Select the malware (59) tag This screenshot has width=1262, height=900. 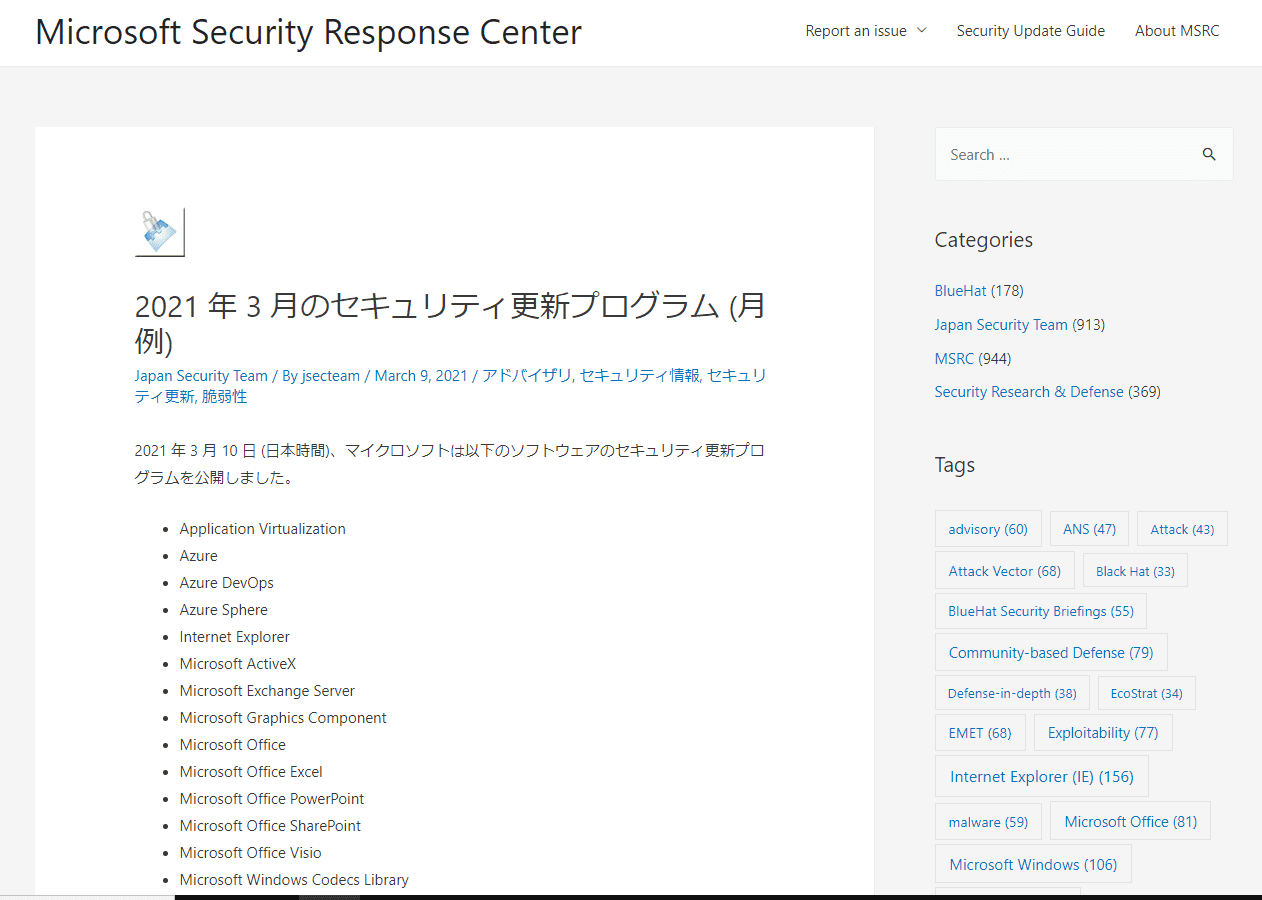988,822
